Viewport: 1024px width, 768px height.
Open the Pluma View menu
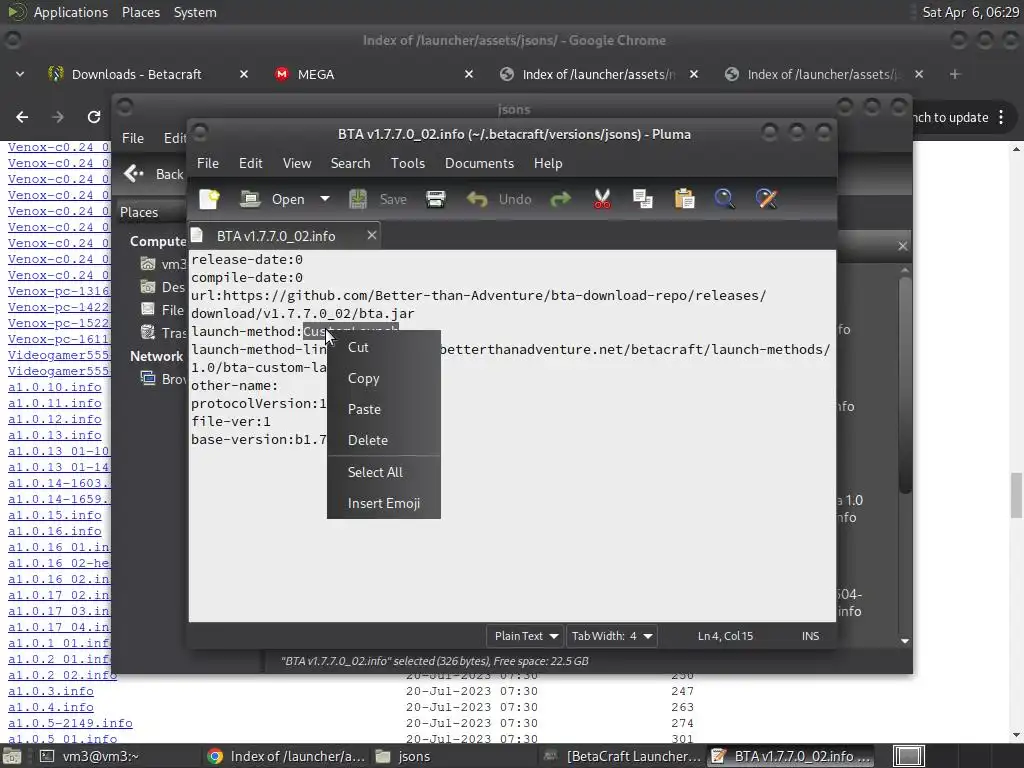296,163
